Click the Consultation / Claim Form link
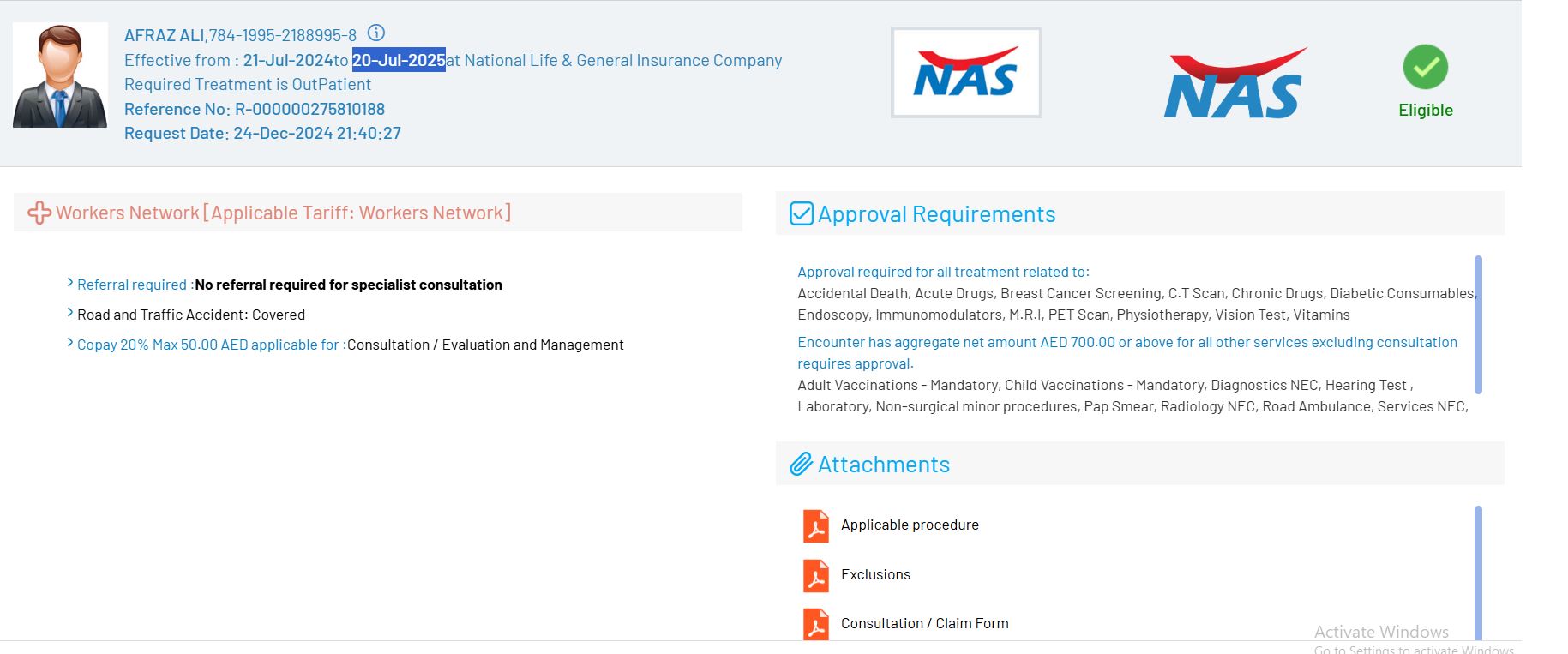Viewport: 1568px width, 654px height. pyautogui.click(x=924, y=623)
